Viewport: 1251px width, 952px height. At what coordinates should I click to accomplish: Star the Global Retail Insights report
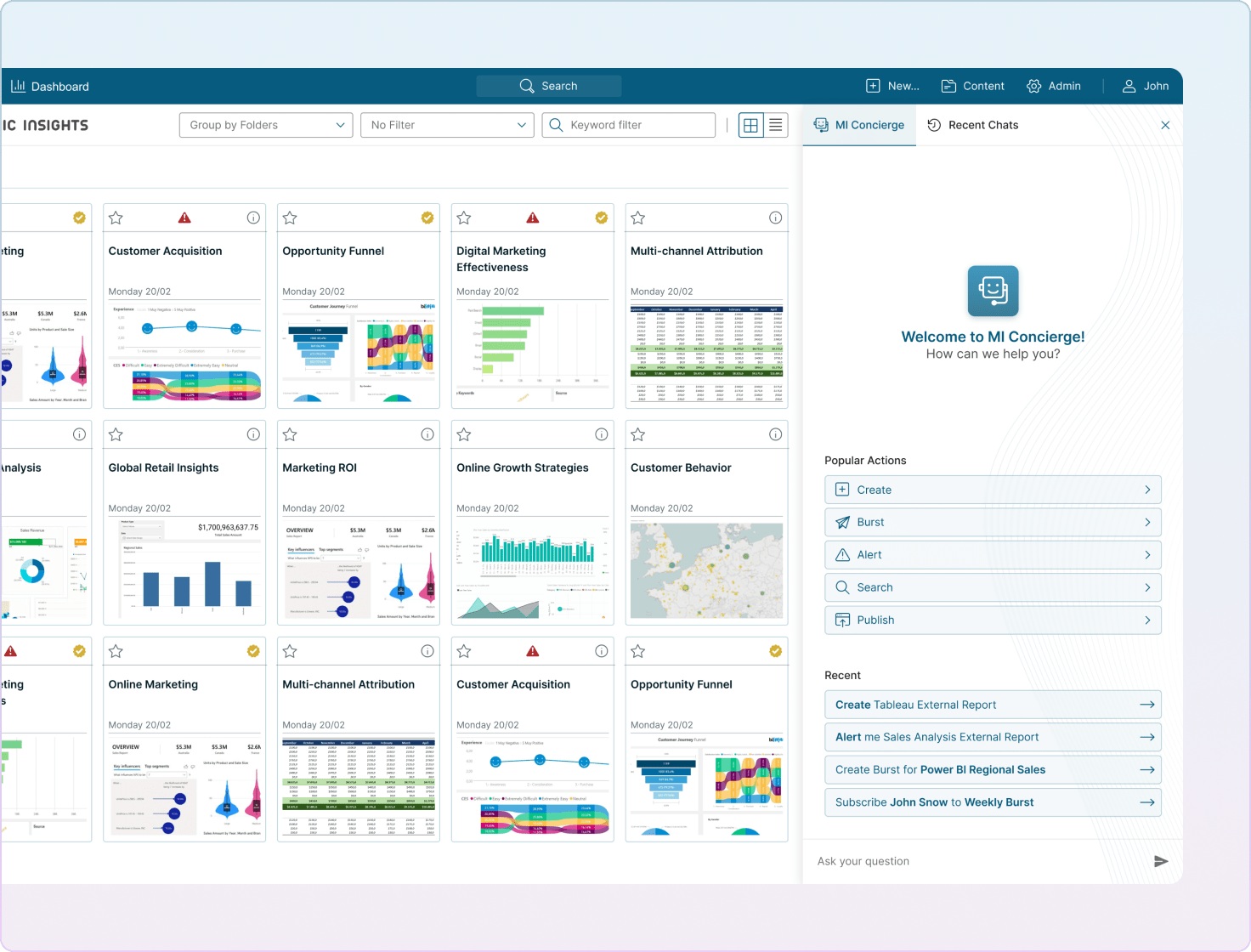pos(116,434)
